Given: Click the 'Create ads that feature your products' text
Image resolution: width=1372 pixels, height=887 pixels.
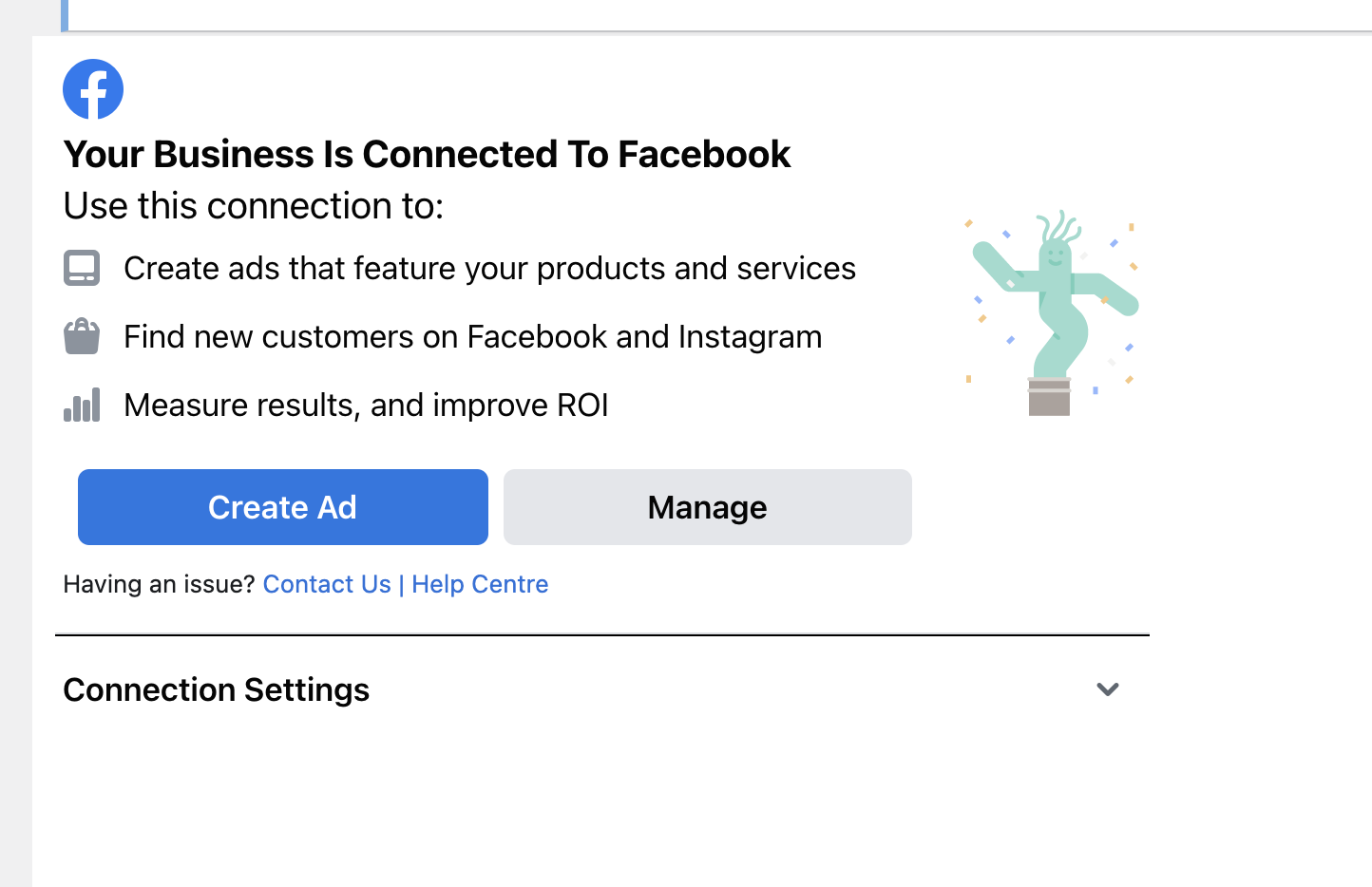Looking at the screenshot, I should [x=489, y=269].
